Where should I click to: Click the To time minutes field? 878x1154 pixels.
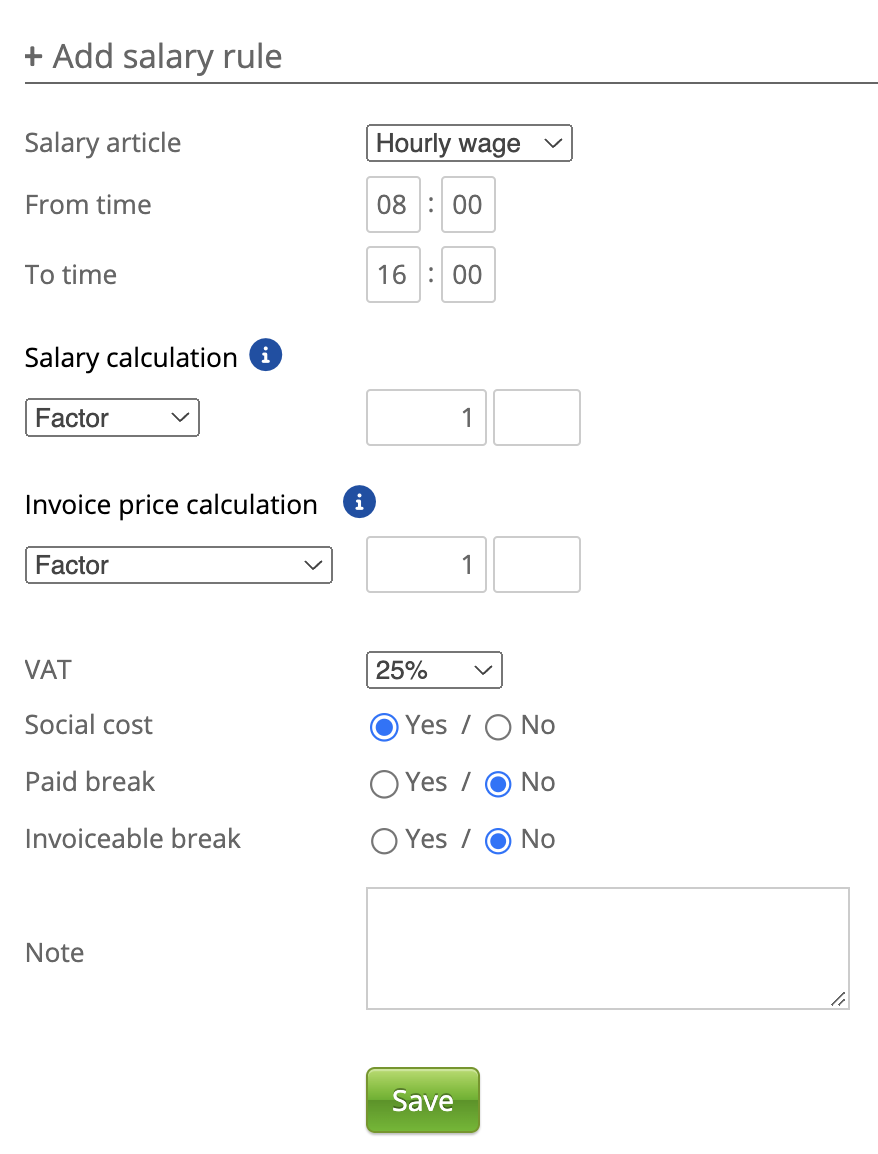point(468,275)
